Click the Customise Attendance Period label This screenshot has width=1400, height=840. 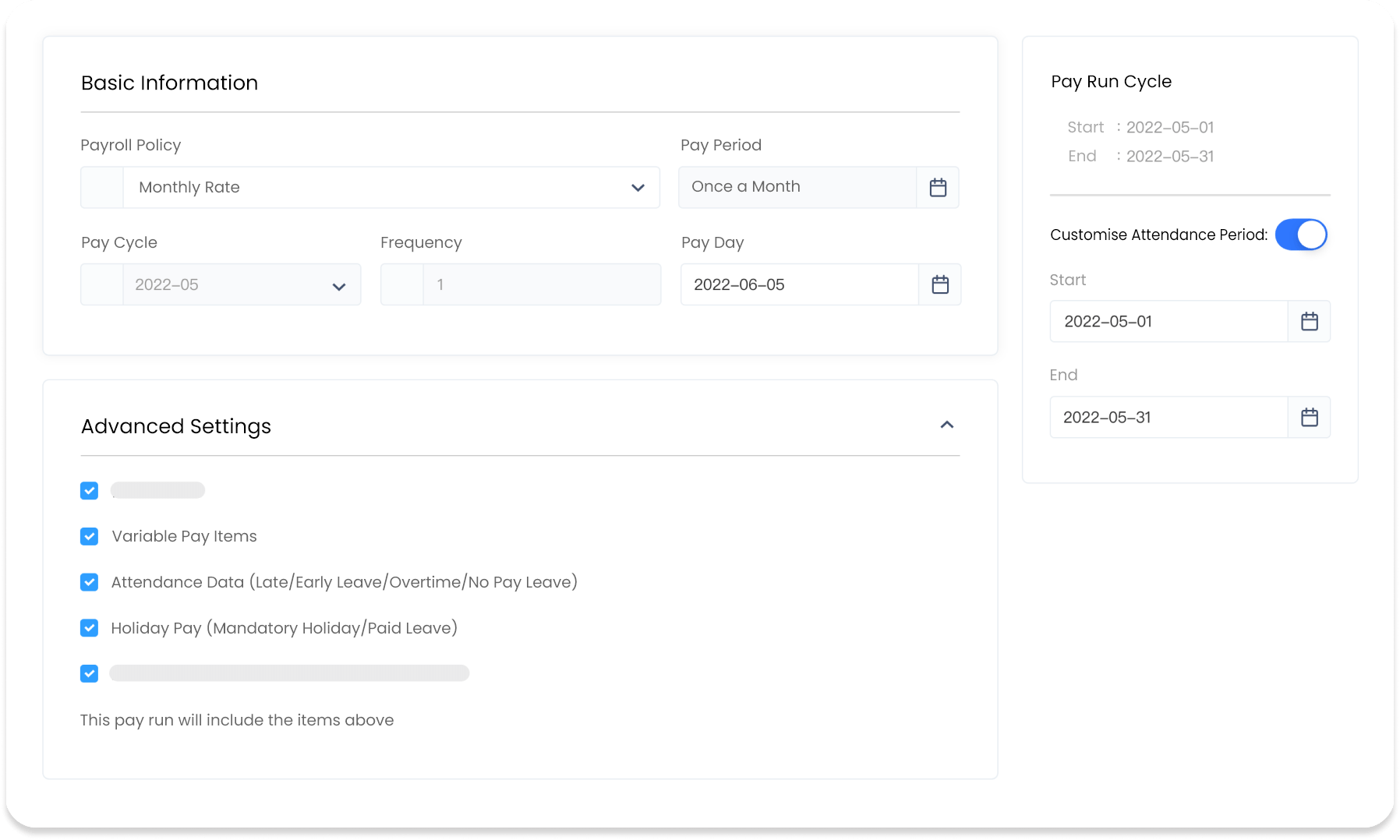click(x=1159, y=235)
